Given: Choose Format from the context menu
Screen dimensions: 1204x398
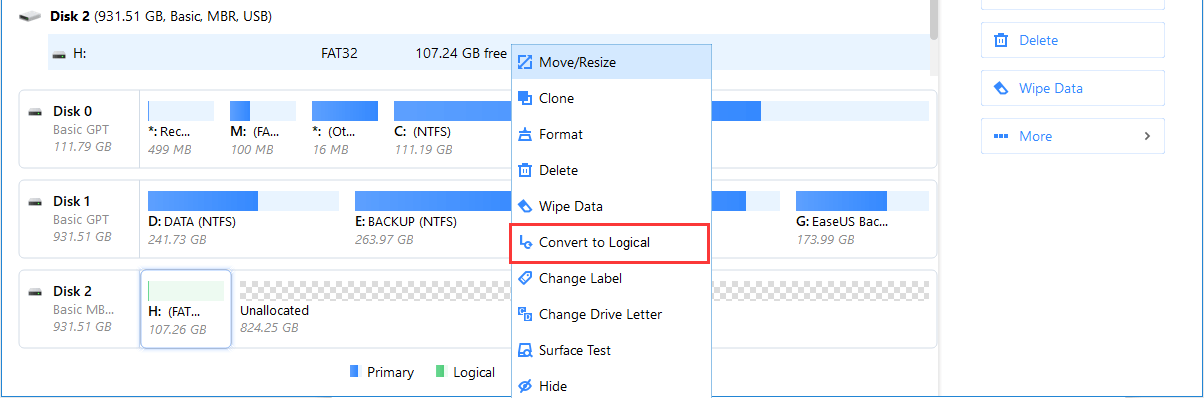Looking at the screenshot, I should click(611, 134).
